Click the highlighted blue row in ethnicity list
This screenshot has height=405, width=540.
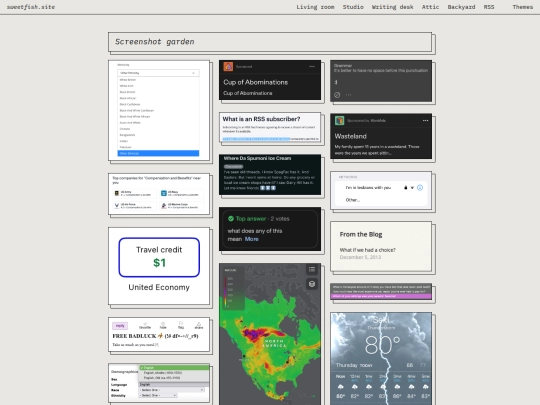pos(158,153)
